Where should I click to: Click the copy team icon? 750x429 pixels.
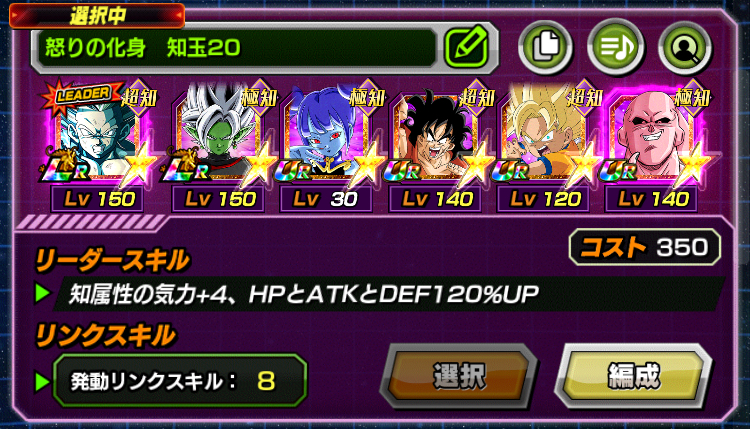tap(546, 47)
